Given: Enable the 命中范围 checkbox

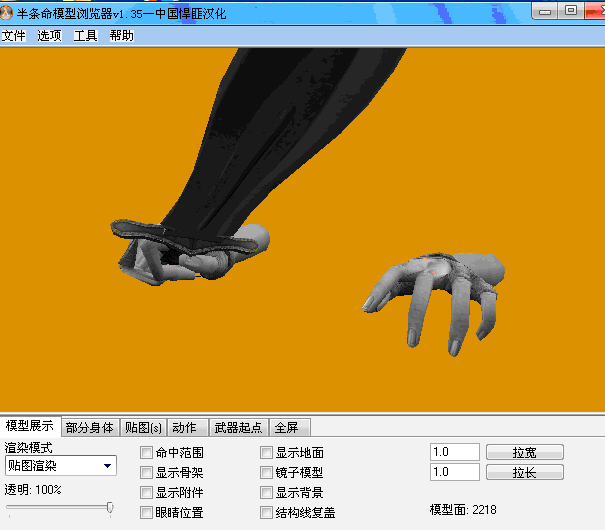Looking at the screenshot, I should (x=147, y=453).
